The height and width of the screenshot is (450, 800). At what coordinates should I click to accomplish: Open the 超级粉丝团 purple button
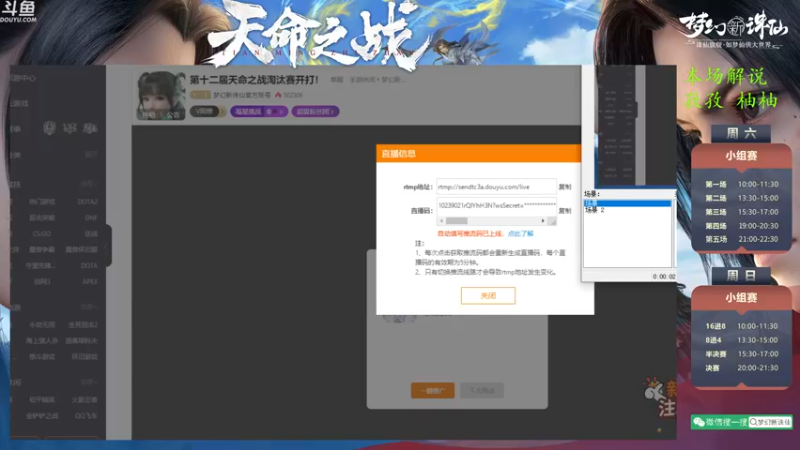click(315, 111)
